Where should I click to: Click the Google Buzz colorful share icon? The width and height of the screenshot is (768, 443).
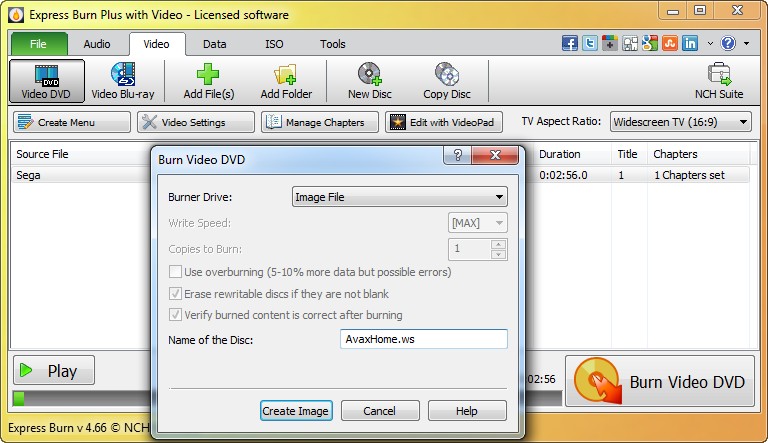point(650,44)
